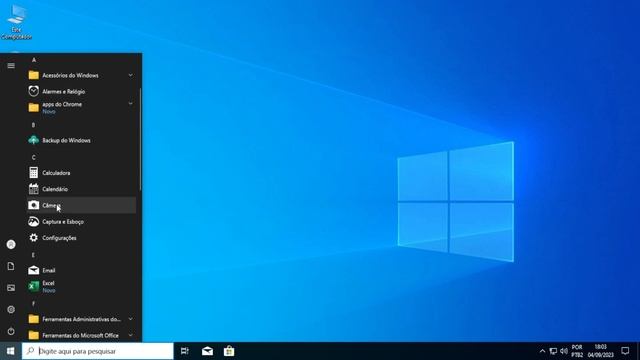
Task: Focus the taskbar search box
Action: 98,351
